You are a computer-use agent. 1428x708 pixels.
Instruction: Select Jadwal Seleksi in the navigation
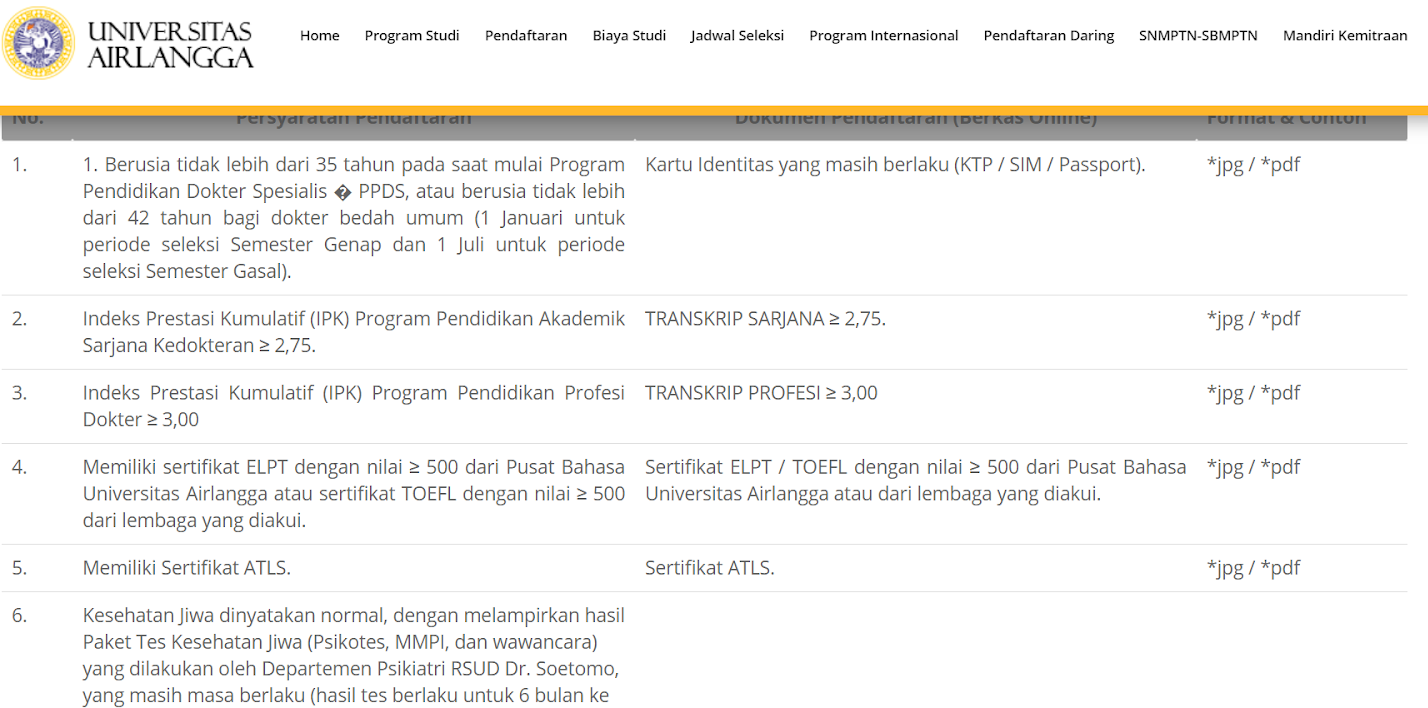click(737, 35)
